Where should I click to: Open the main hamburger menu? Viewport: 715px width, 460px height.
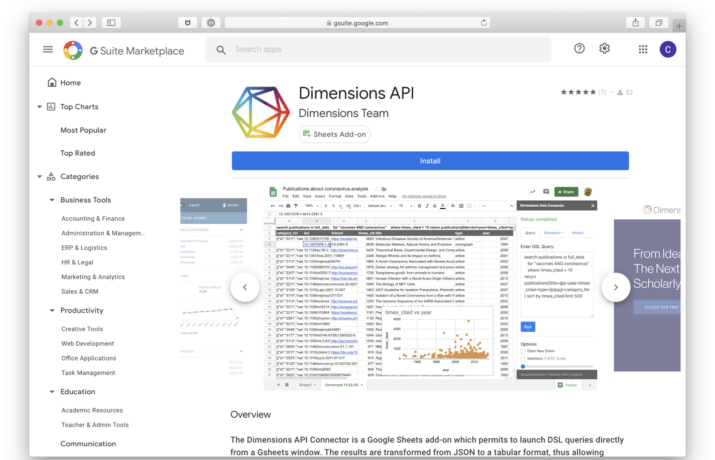pyautogui.click(x=47, y=49)
